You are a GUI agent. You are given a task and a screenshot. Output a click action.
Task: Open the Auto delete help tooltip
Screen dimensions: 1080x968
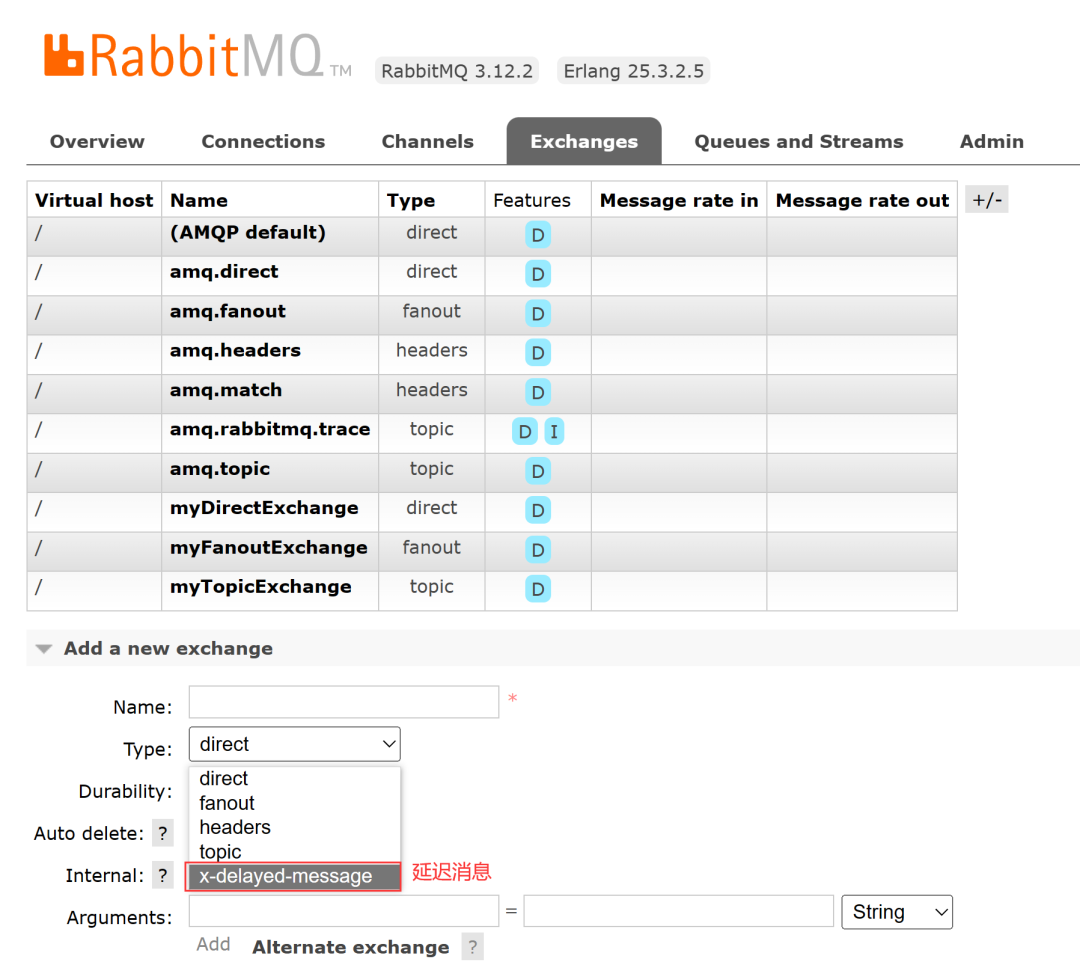(162, 832)
